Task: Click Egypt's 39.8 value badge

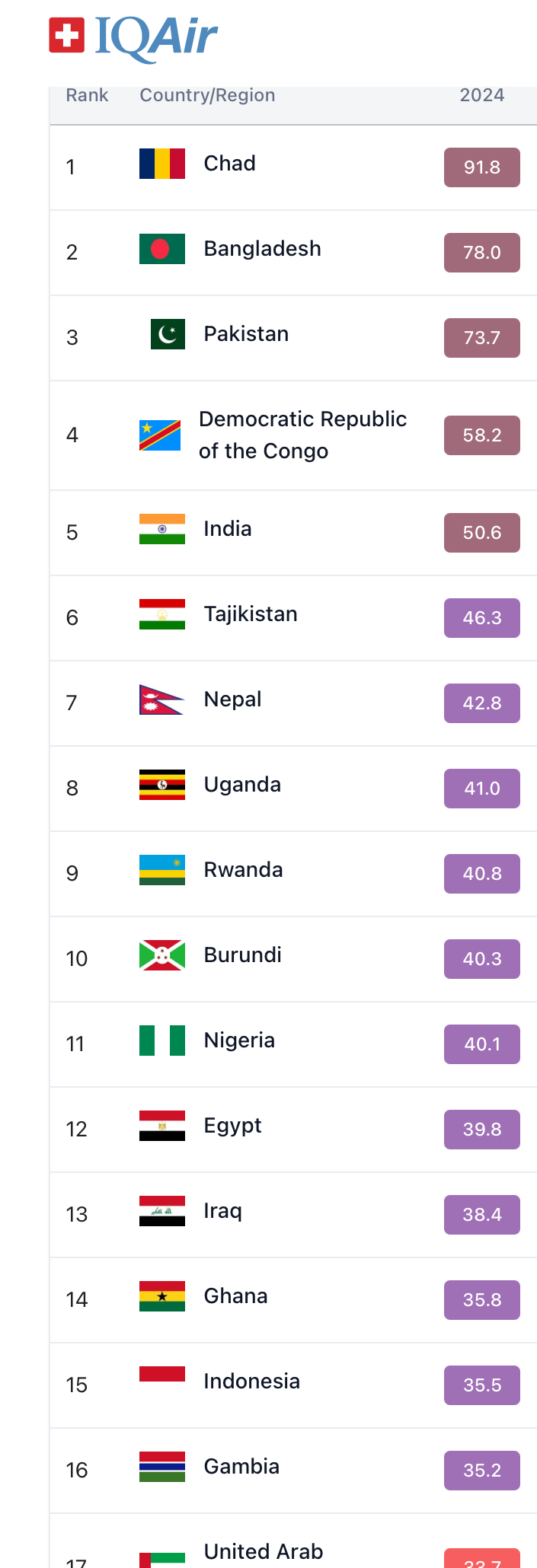Action: (x=481, y=1130)
